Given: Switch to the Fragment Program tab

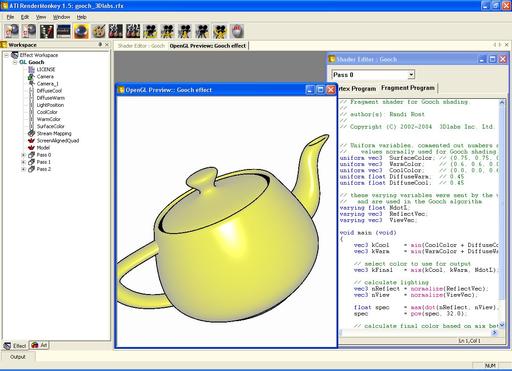Looking at the screenshot, I should (x=408, y=88).
